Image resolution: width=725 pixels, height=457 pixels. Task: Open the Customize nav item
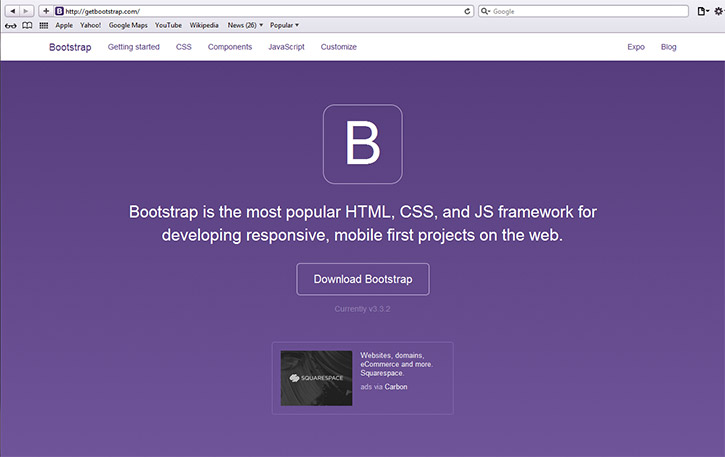338,47
